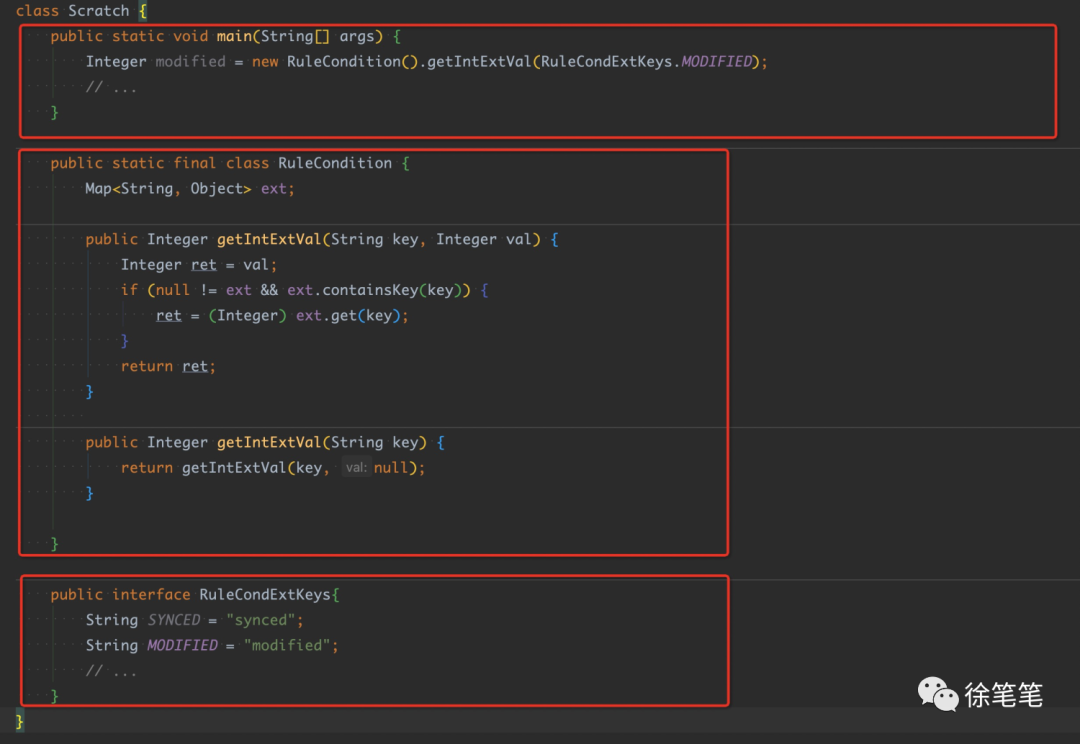Click the lowercase "modified" string literal
The height and width of the screenshot is (744, 1080).
(x=287, y=645)
